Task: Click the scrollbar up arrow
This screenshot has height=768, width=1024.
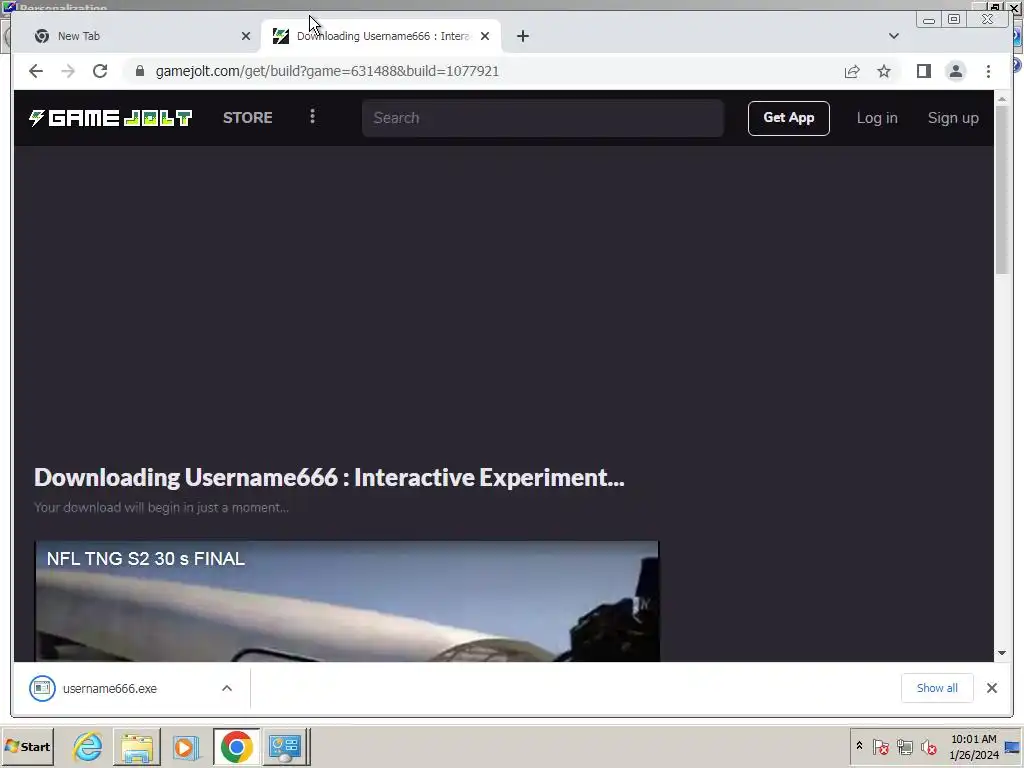Action: [x=1002, y=99]
